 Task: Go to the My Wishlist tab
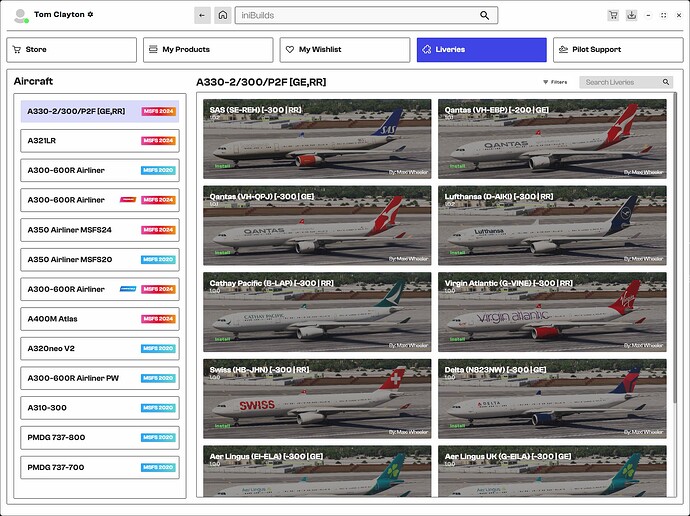pyautogui.click(x=344, y=49)
